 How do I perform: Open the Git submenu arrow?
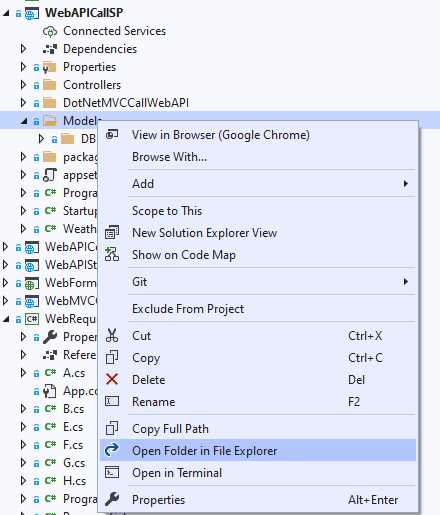[405, 282]
